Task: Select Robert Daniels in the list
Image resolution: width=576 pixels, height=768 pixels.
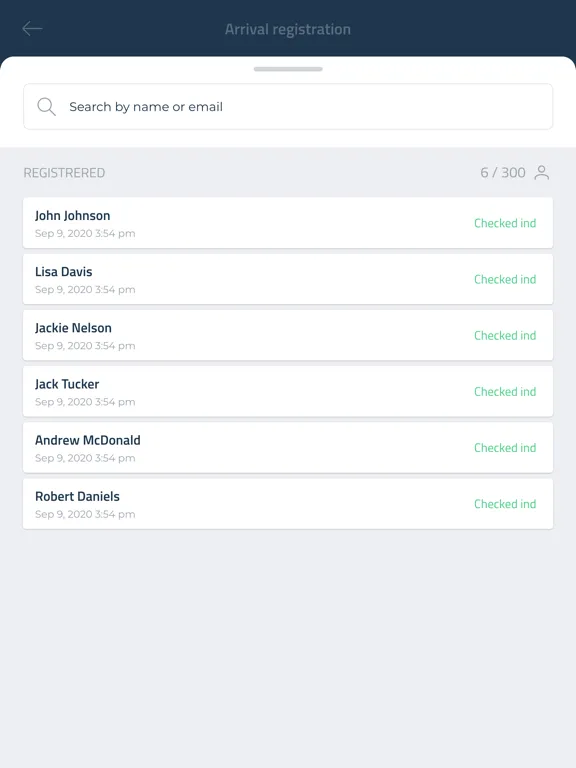Action: coord(288,504)
